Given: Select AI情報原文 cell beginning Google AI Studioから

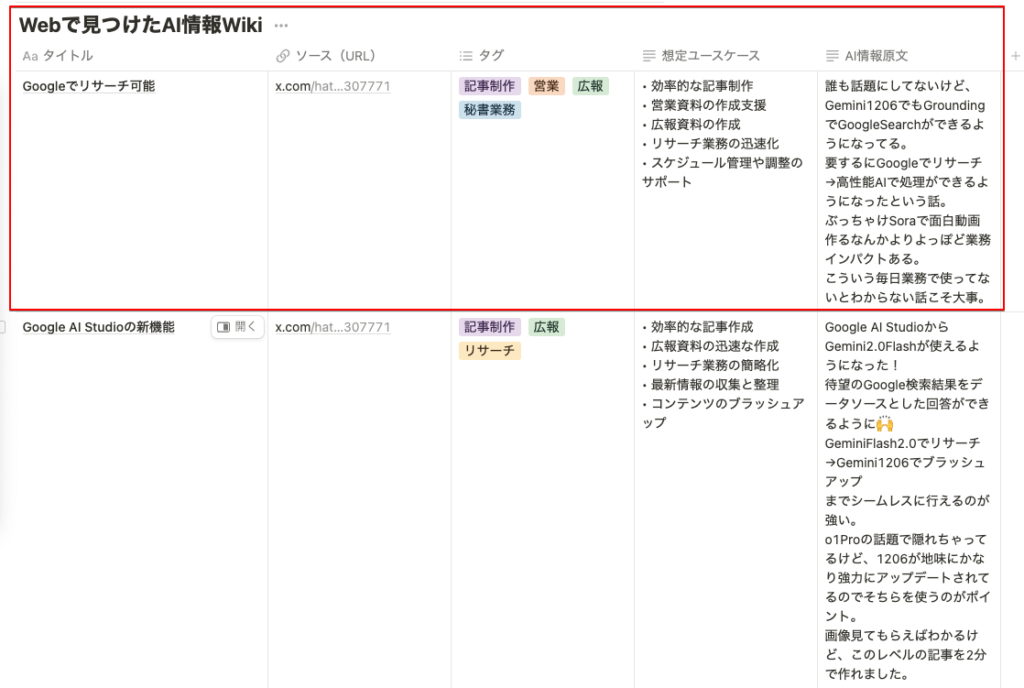Looking at the screenshot, I should click(x=909, y=500).
